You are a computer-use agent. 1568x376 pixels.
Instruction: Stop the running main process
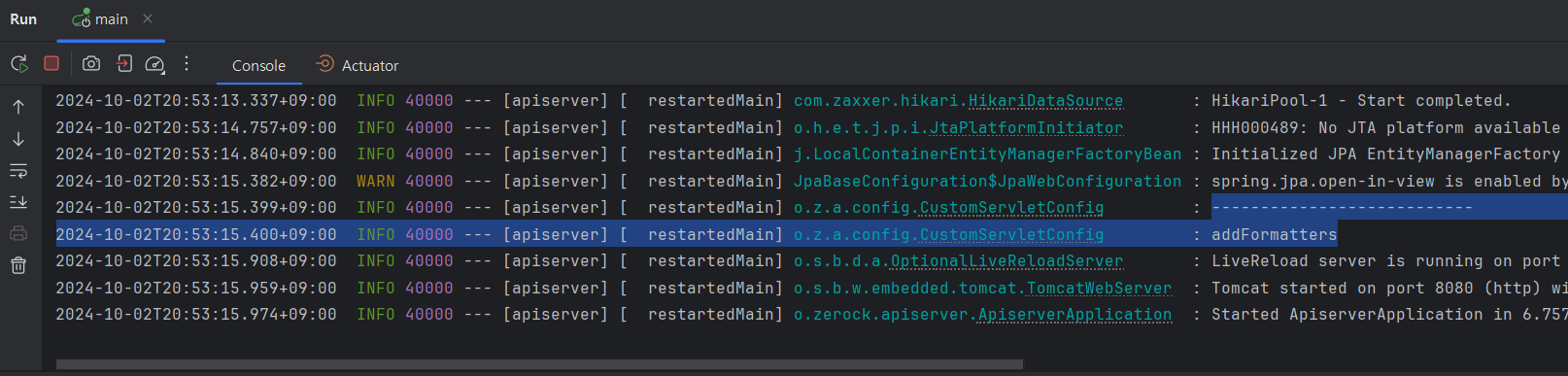(x=51, y=63)
